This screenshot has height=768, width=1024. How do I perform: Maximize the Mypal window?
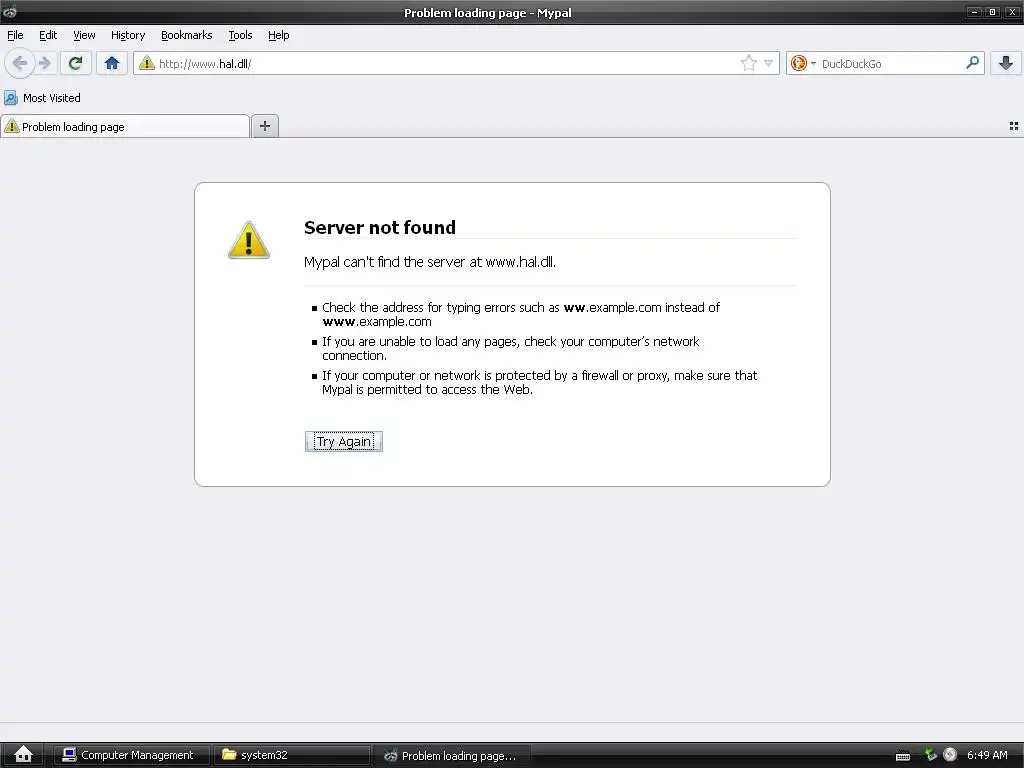(993, 12)
